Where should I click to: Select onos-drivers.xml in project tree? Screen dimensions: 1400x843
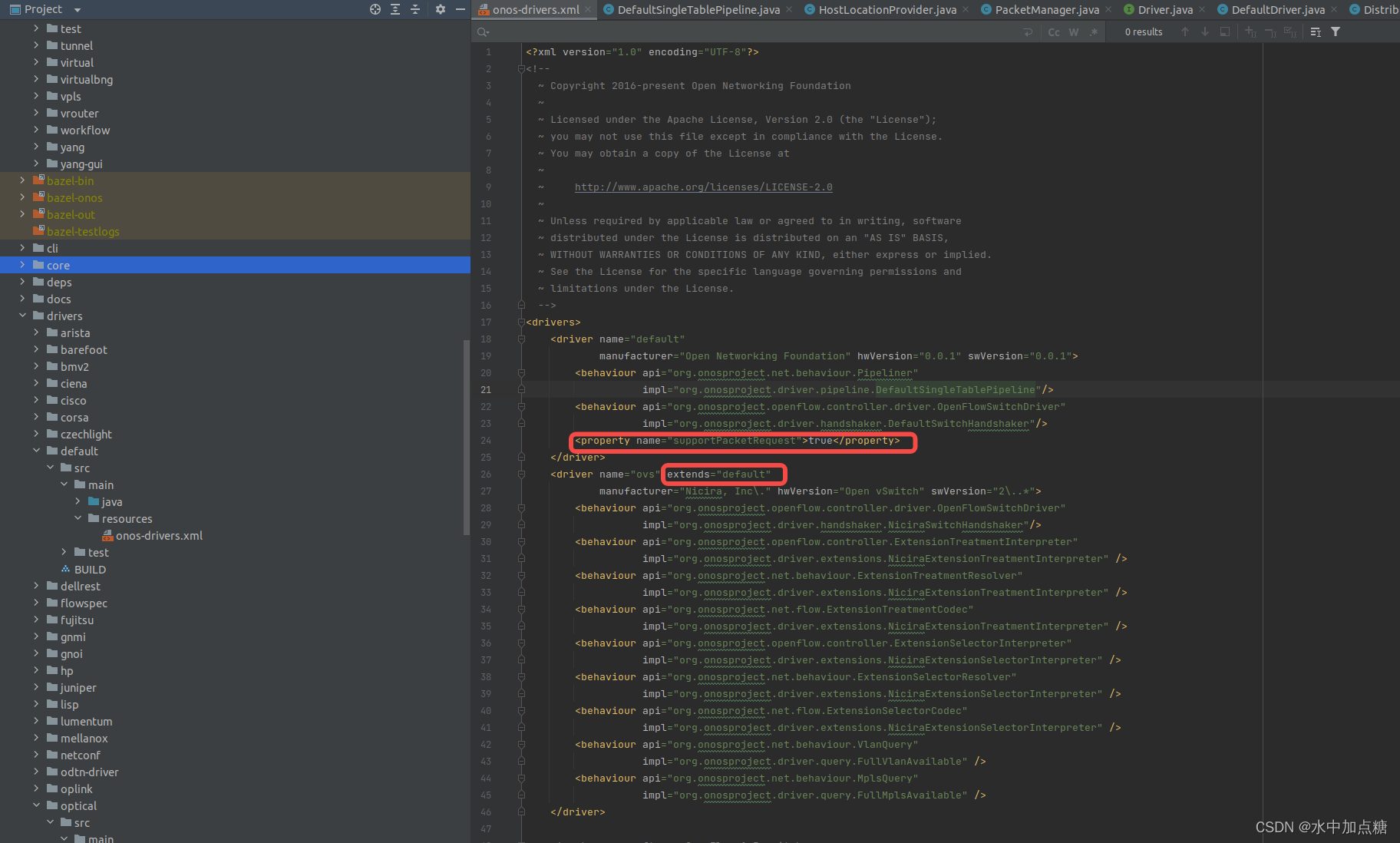click(159, 536)
